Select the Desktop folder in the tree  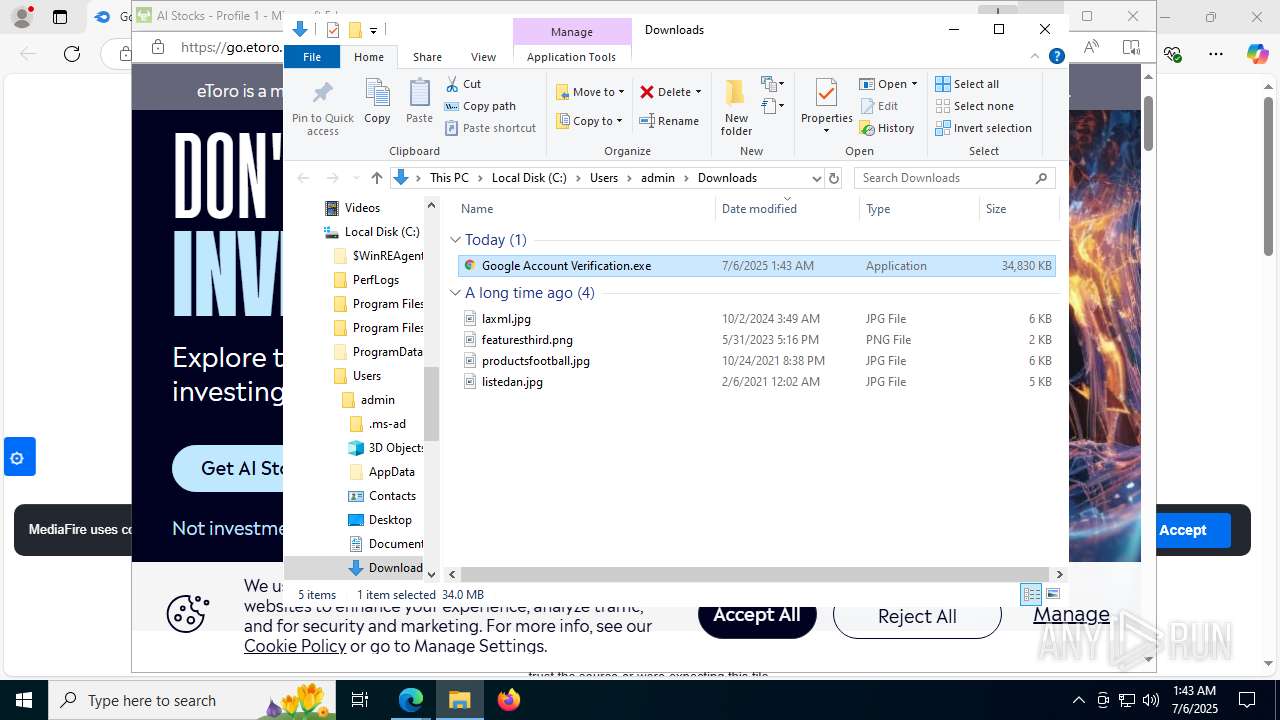click(390, 520)
